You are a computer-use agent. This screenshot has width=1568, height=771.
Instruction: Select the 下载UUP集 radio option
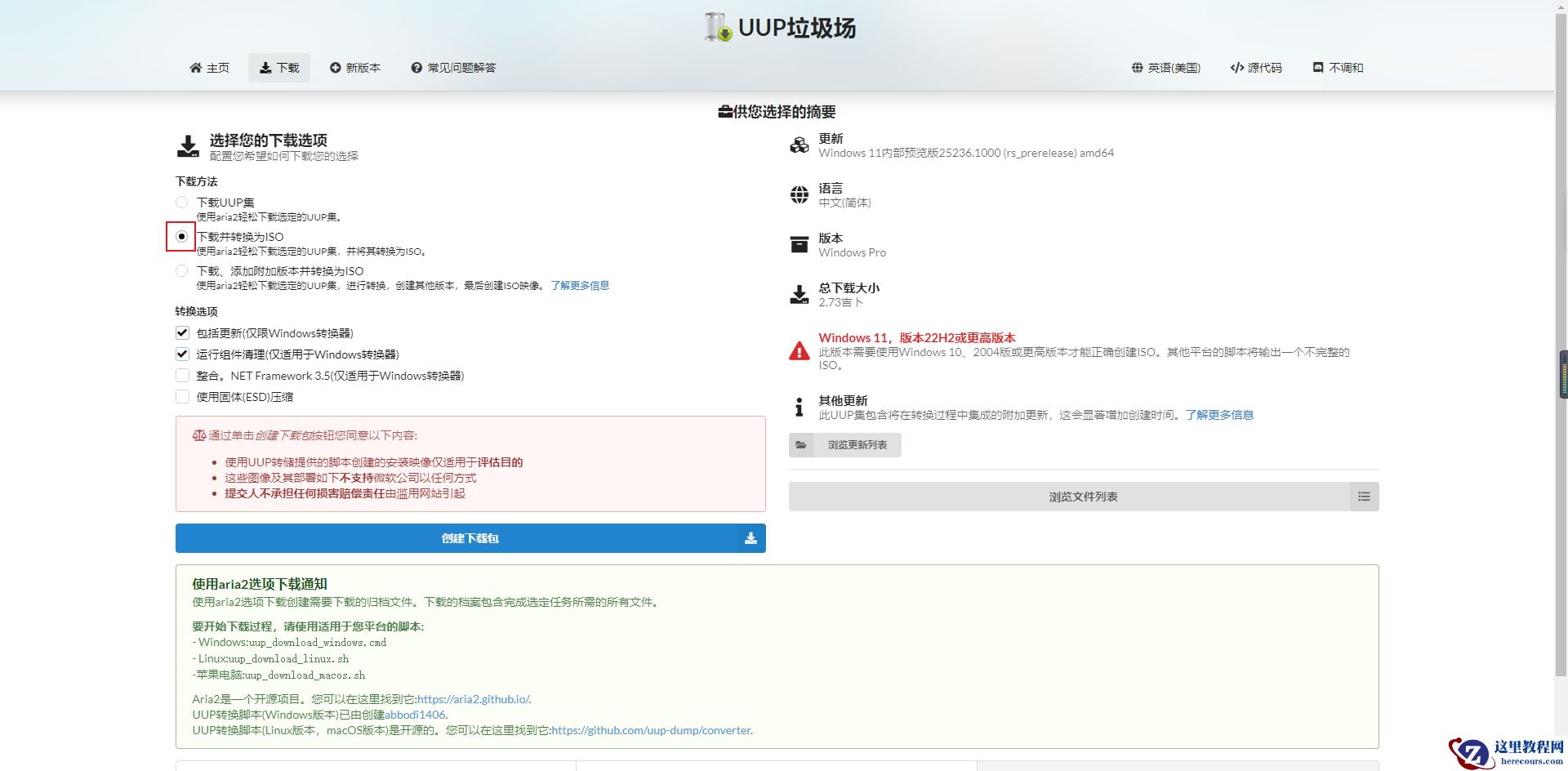181,202
